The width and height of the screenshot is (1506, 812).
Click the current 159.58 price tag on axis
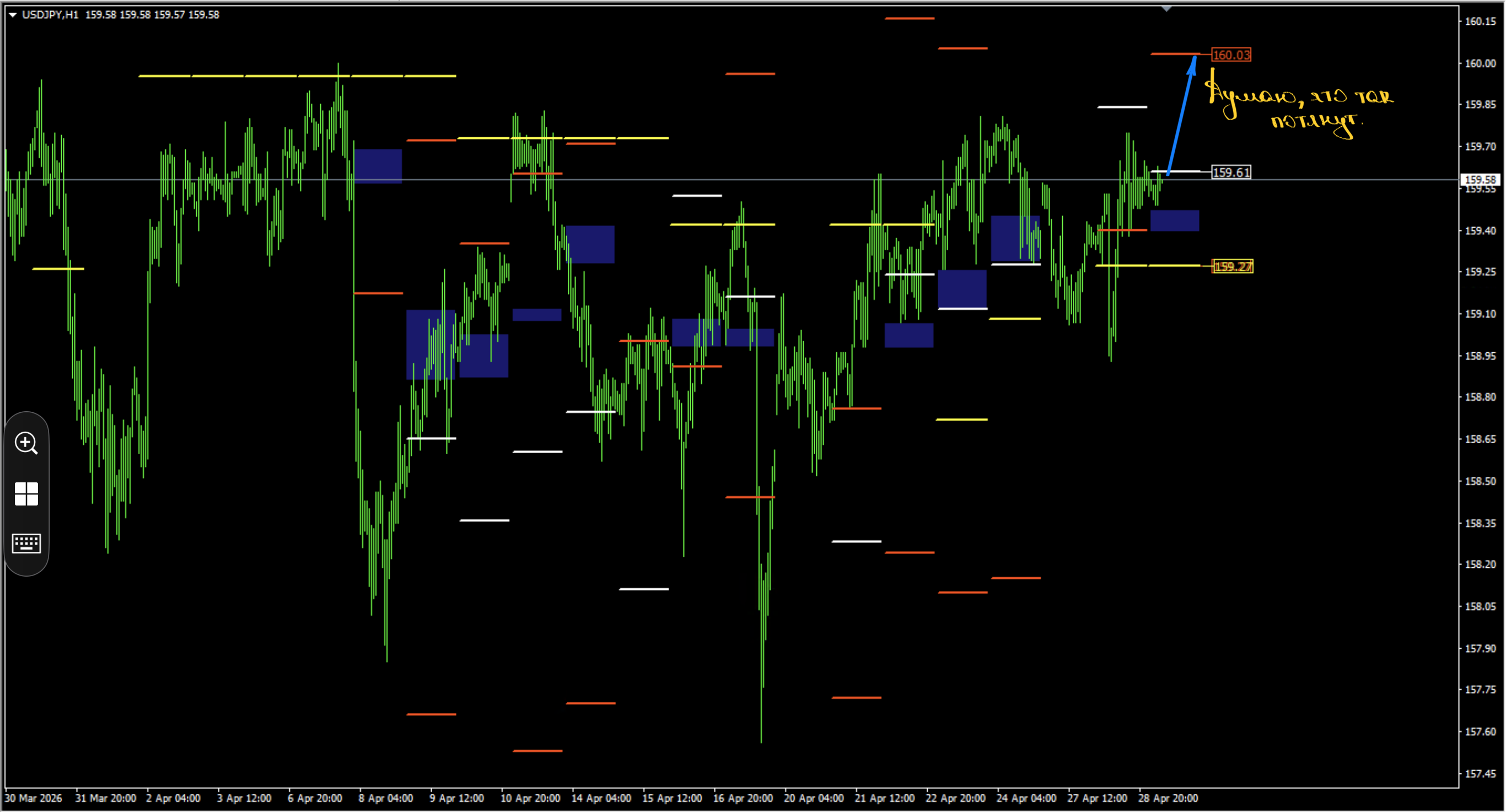pyautogui.click(x=1481, y=180)
